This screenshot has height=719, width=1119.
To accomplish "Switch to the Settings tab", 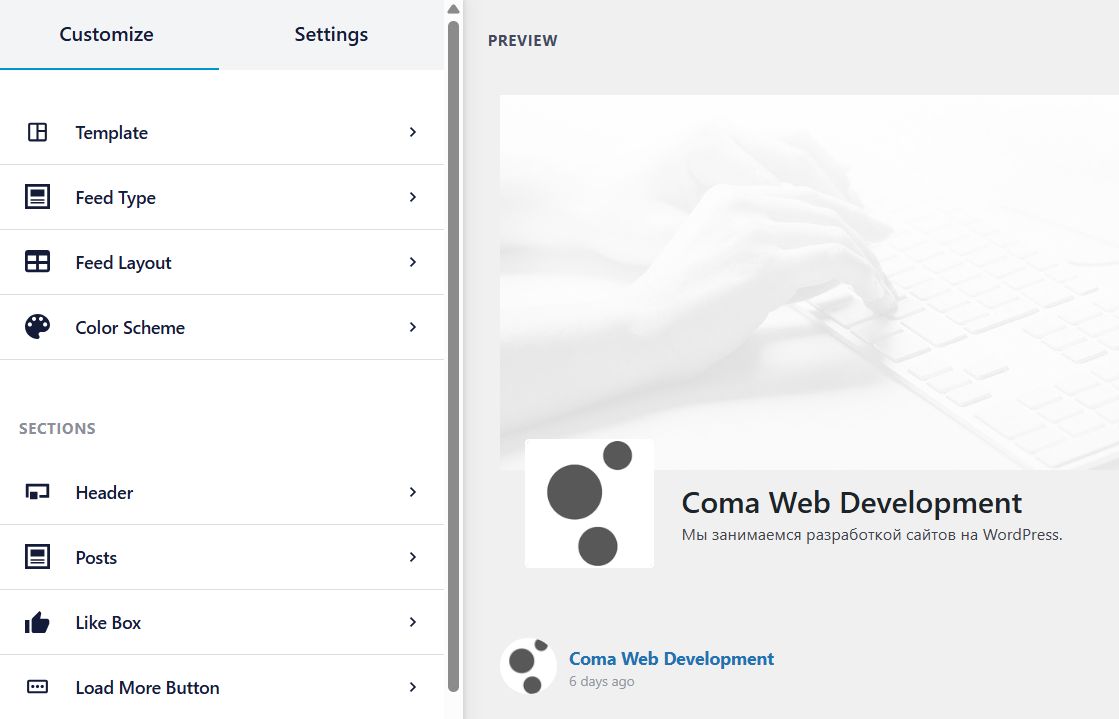I will [331, 34].
